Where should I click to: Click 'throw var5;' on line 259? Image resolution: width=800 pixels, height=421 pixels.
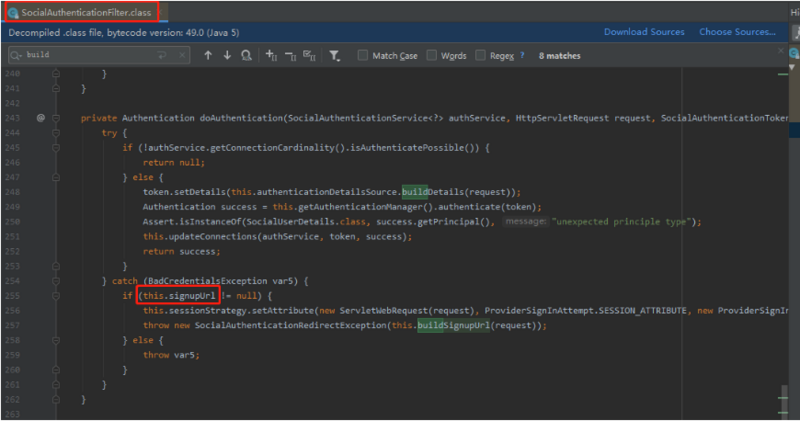pos(171,355)
